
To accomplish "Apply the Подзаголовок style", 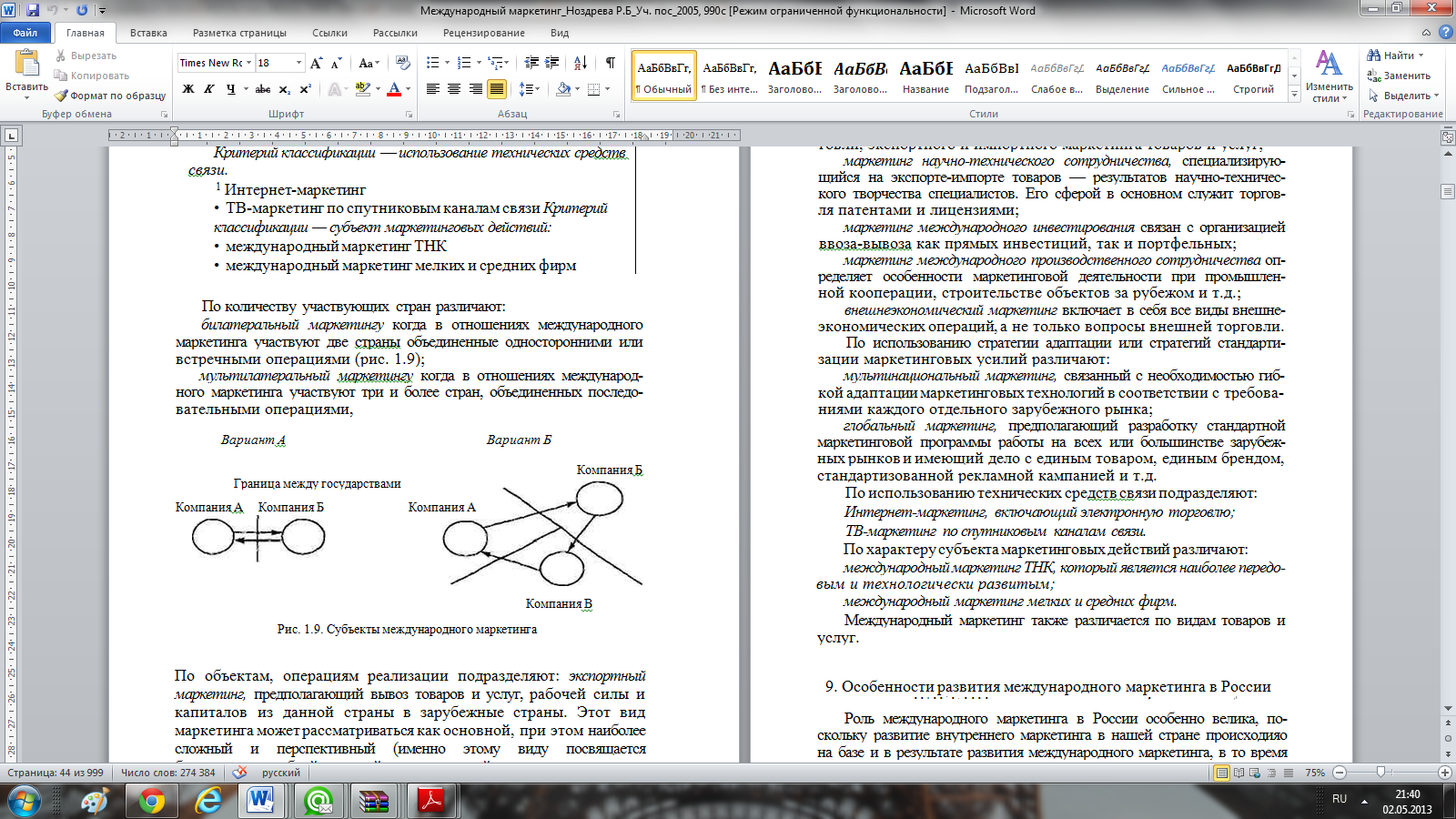I will click(x=991, y=76).
